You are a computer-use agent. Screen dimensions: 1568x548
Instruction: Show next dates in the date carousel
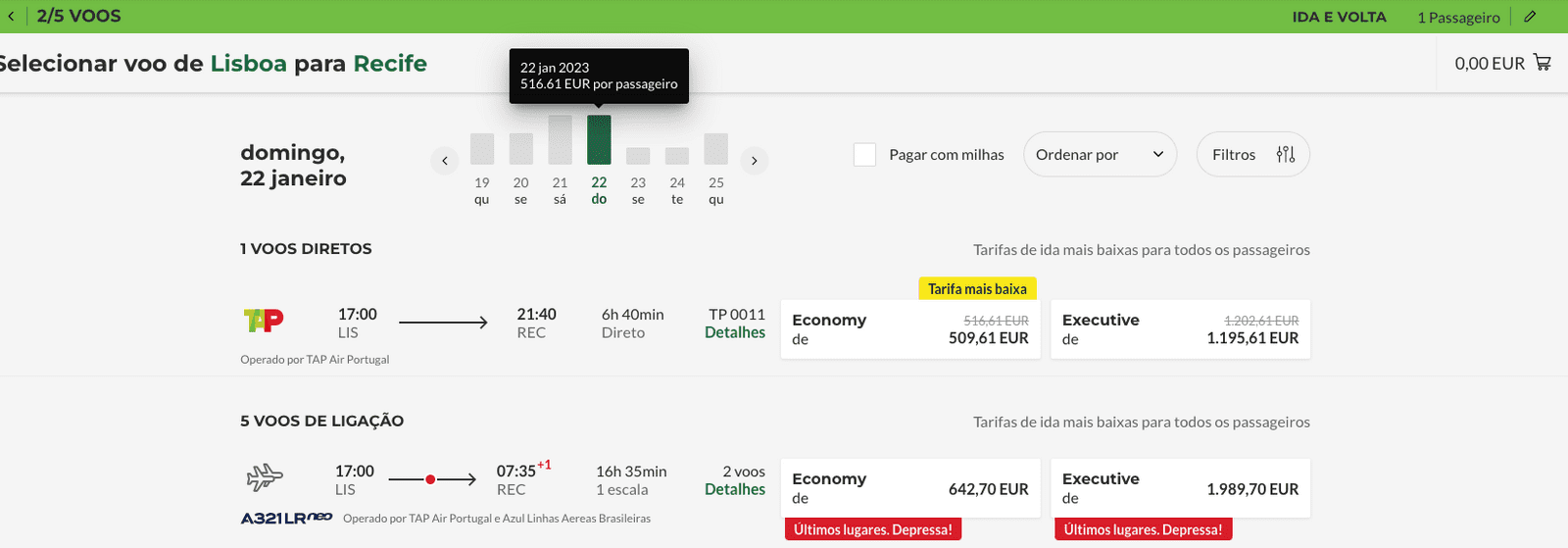(754, 161)
